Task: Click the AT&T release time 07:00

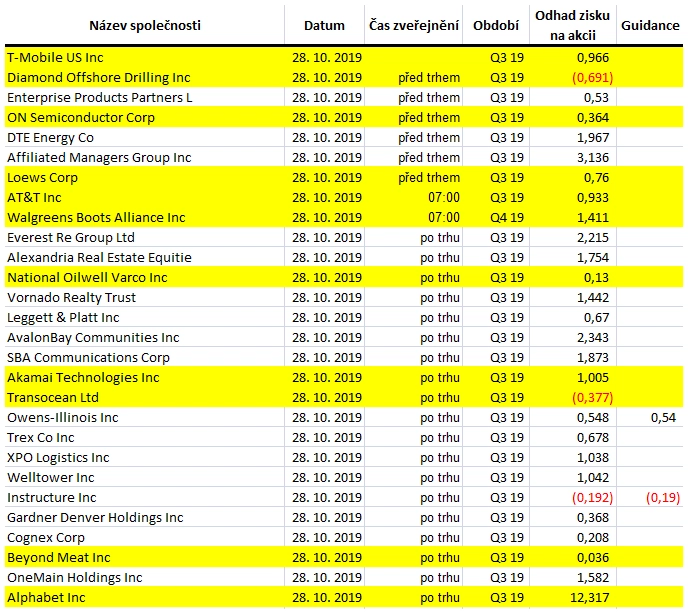Action: click(x=444, y=198)
